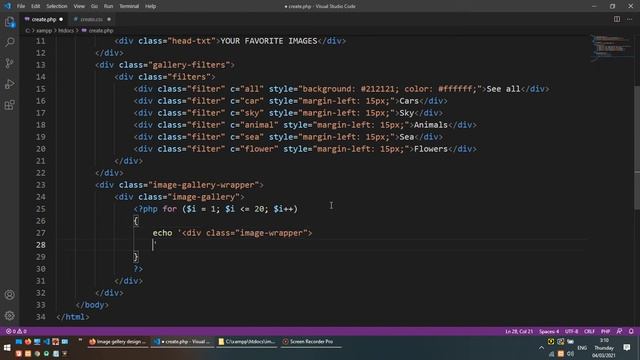Viewport: 640px width, 360px height.
Task: Open the Terminal menu
Action: point(129,6)
